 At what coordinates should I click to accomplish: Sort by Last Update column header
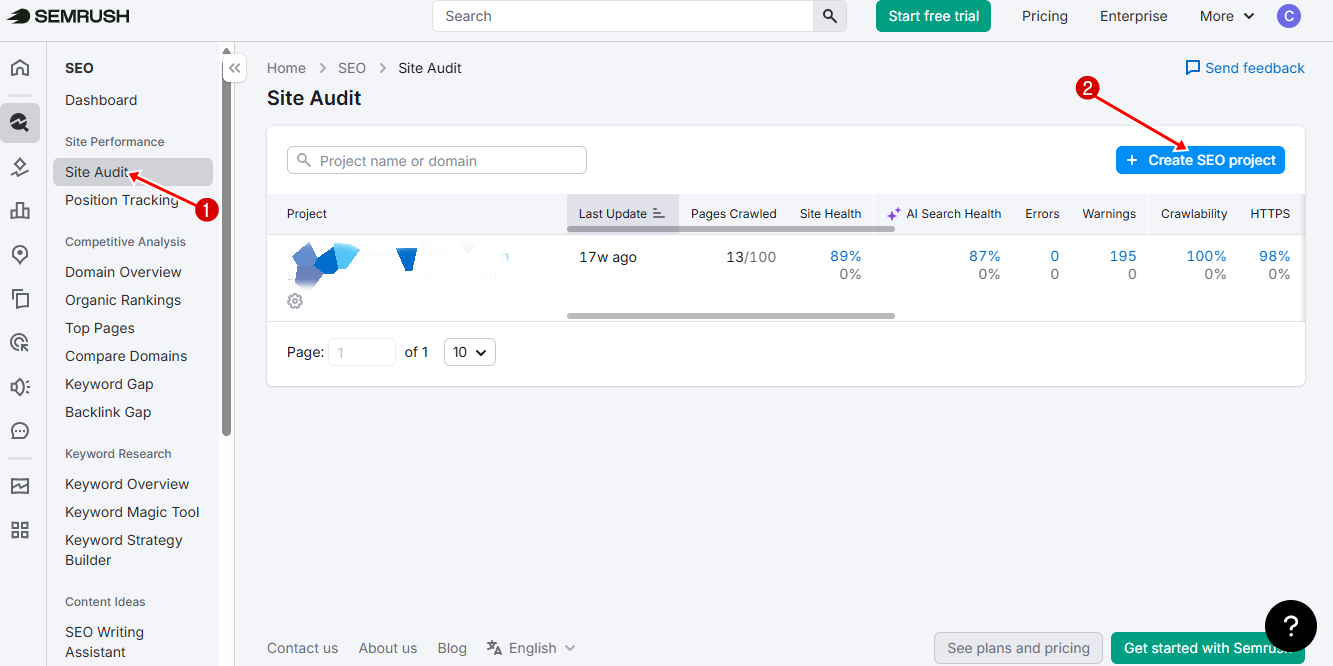coord(622,214)
